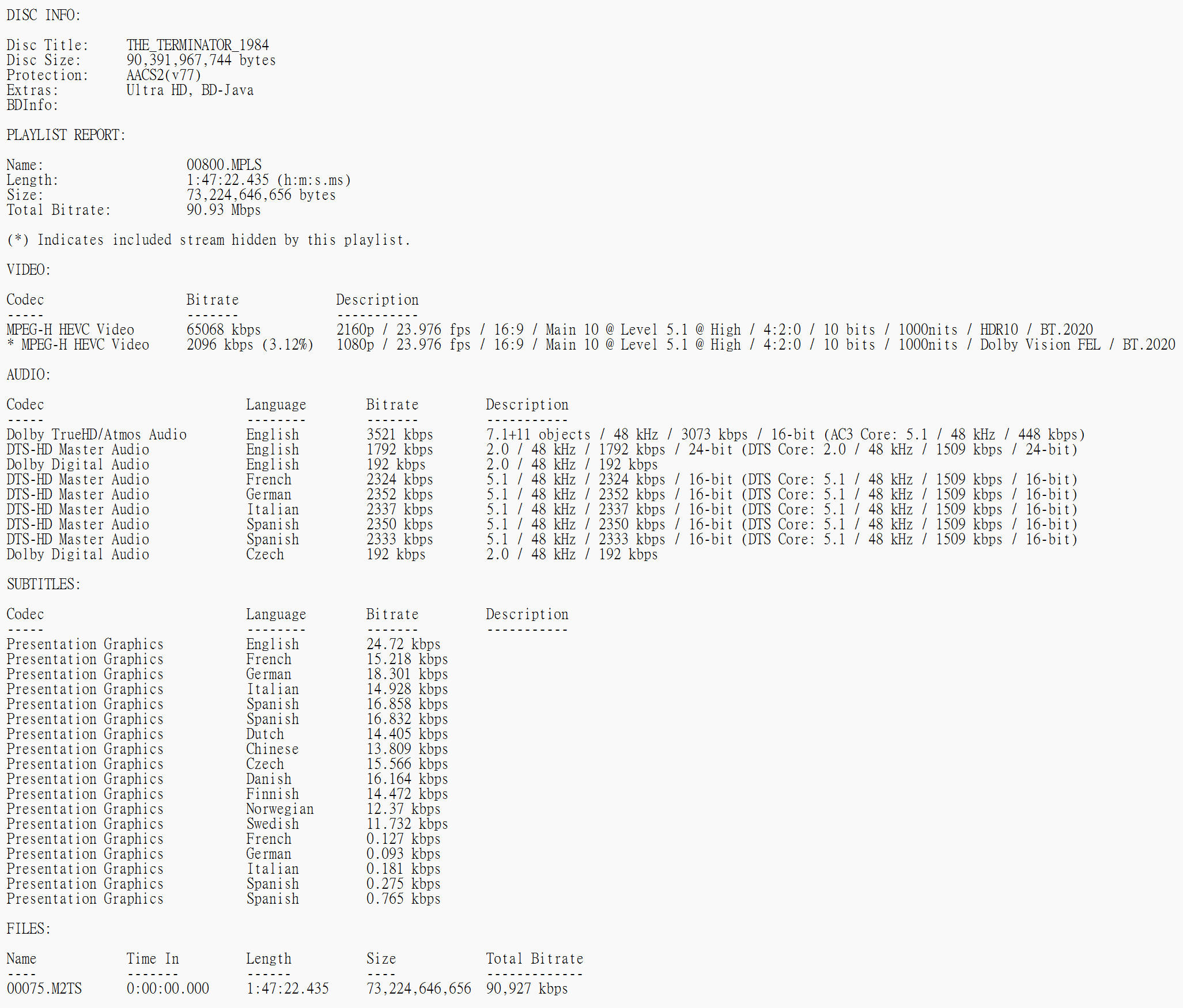The image size is (1183, 1008).
Task: Click the Norwegian subtitle language
Action: 280,809
